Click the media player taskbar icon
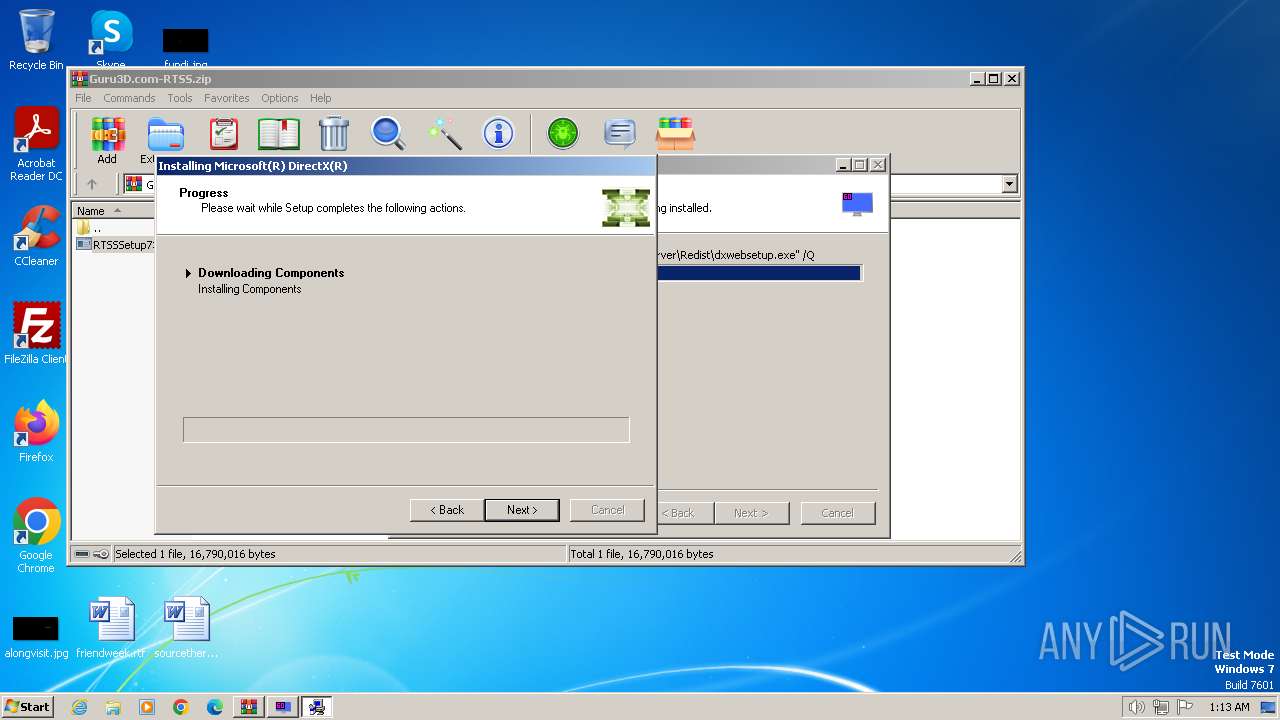Screen dimensions: 1280x720 click(147, 707)
